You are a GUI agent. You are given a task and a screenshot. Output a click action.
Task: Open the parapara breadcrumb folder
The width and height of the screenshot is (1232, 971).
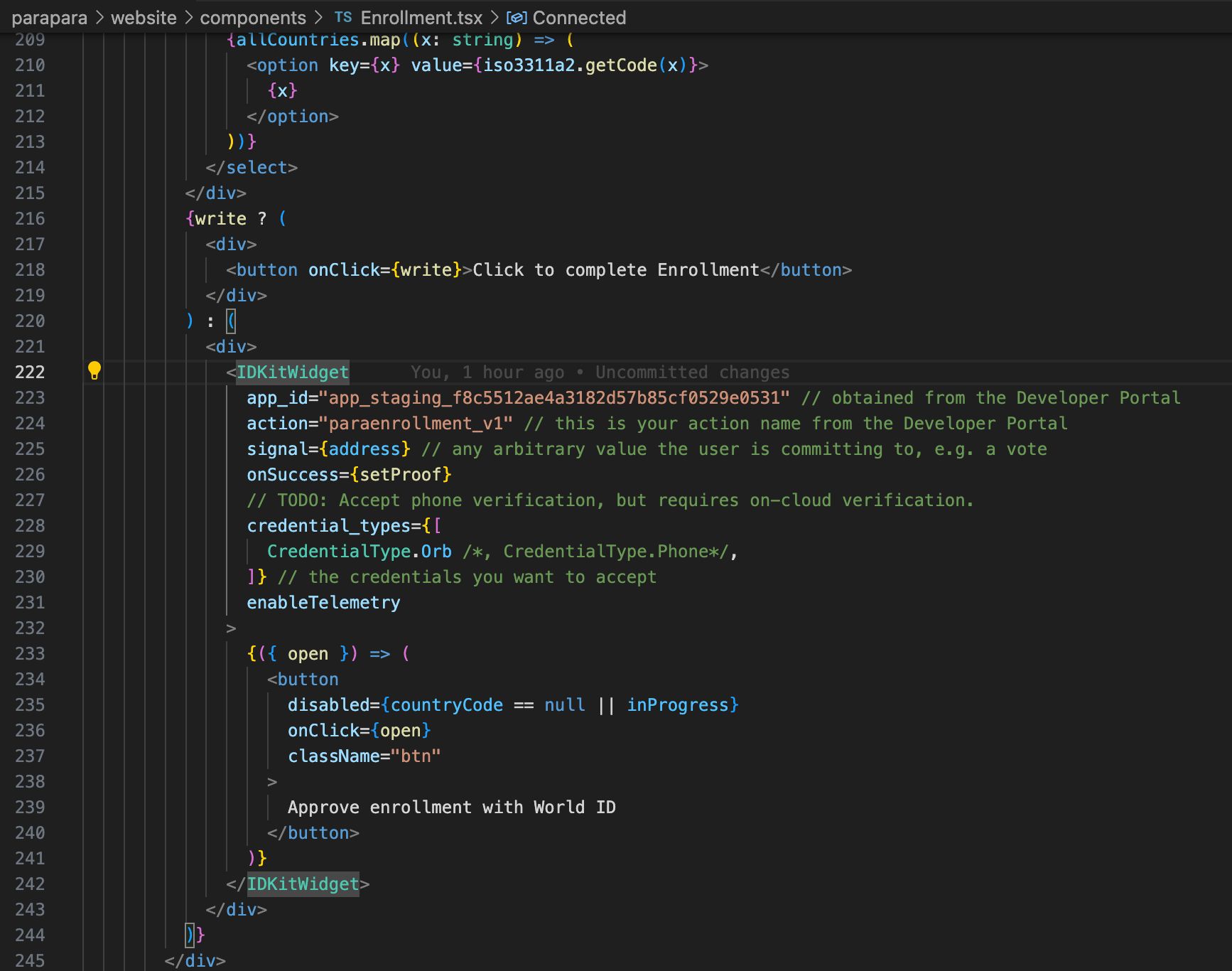49,18
